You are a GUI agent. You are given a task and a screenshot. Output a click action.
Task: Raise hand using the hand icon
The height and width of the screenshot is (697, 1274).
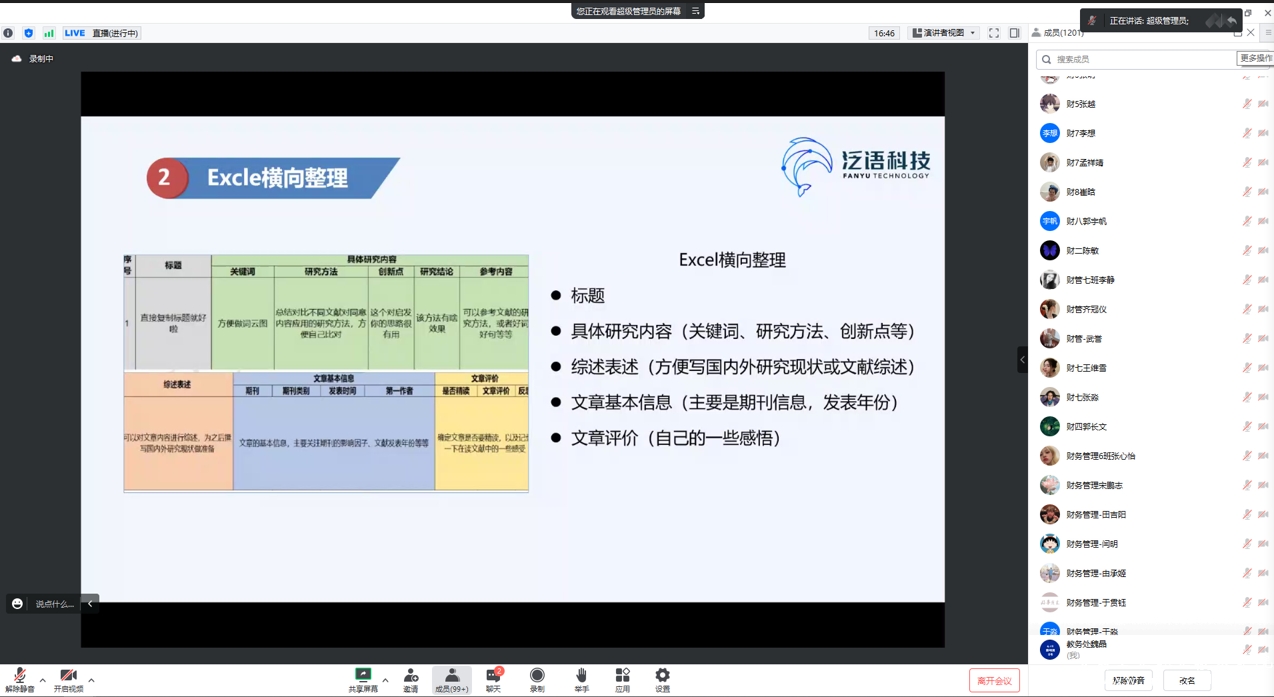(581, 680)
